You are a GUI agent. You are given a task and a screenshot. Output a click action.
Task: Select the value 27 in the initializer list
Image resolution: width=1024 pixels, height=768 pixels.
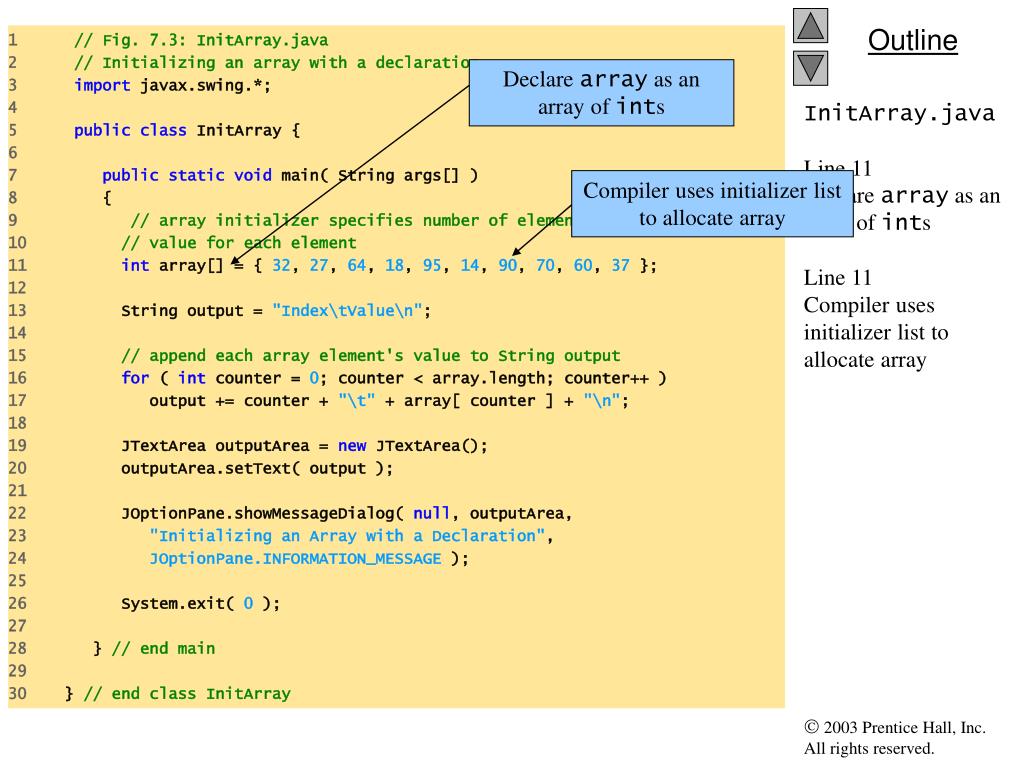(319, 266)
